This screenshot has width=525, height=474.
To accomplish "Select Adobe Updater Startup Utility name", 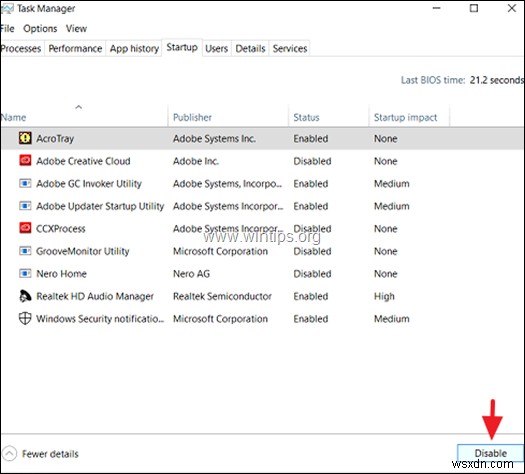I will 100,206.
